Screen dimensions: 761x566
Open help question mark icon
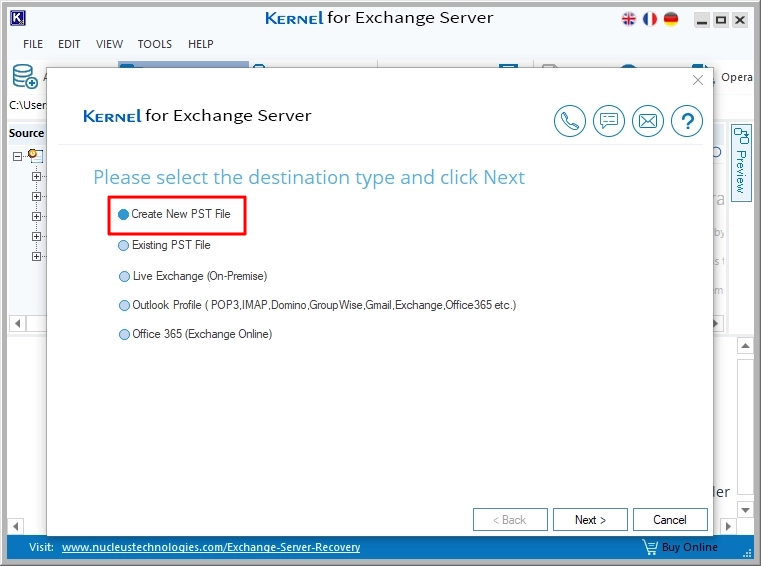[687, 121]
